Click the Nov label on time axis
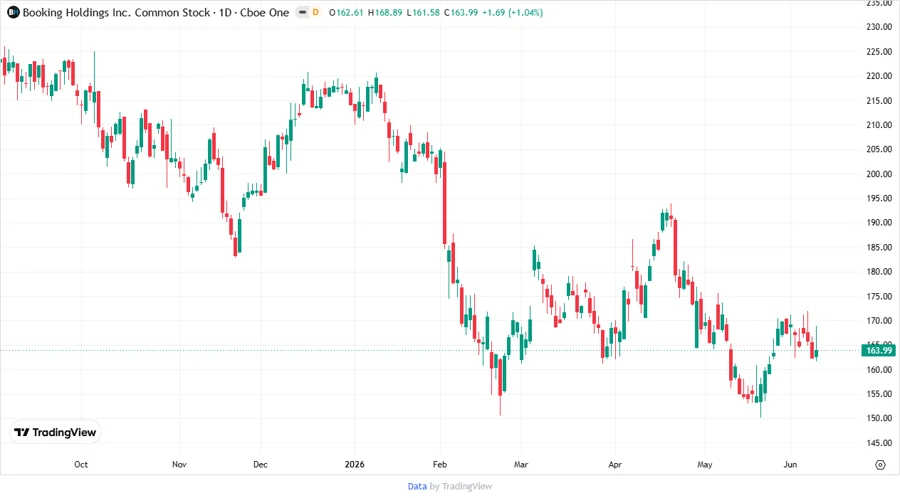The height and width of the screenshot is (498, 900). pos(179,465)
